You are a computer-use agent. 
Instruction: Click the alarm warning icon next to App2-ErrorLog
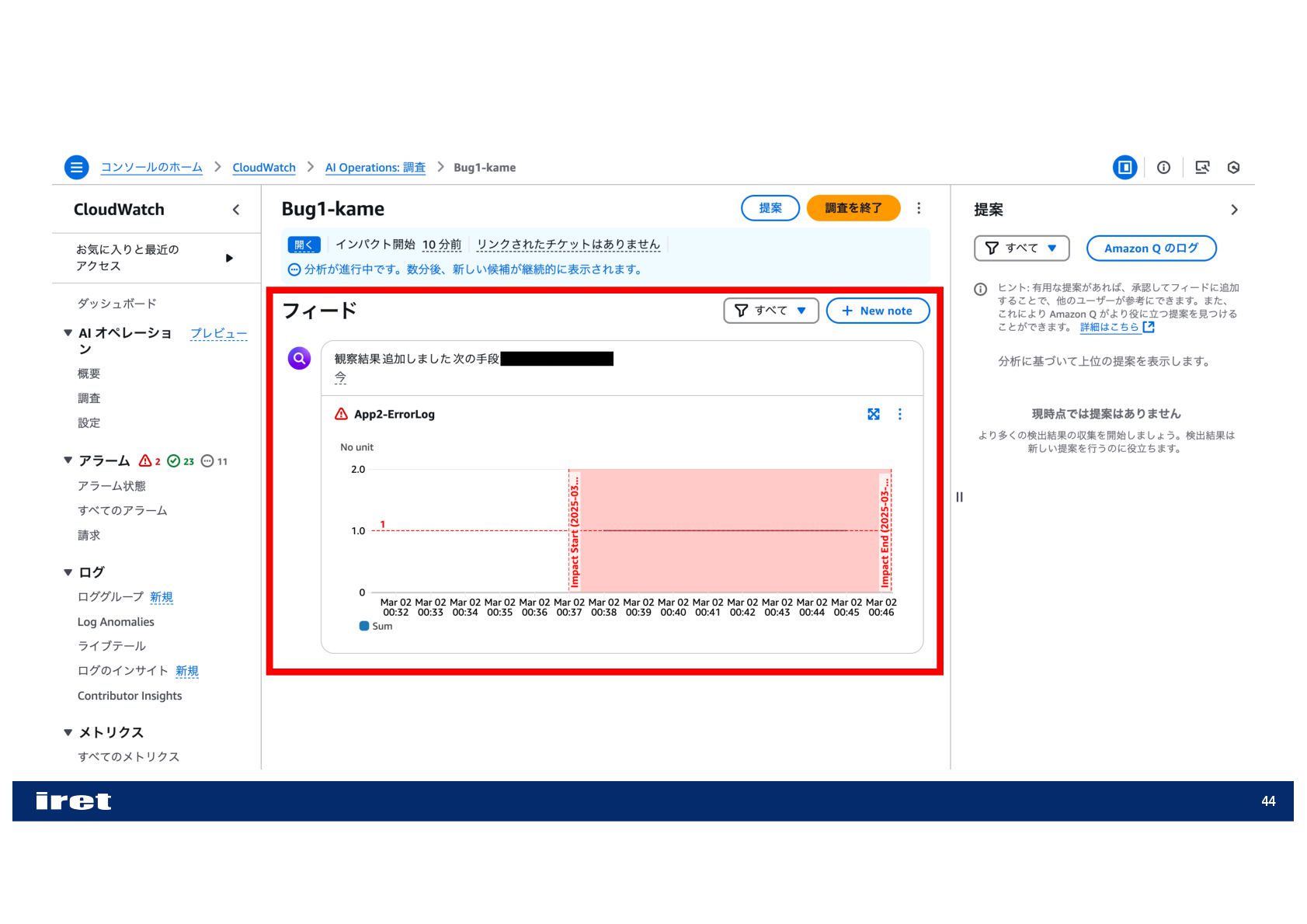click(x=341, y=414)
